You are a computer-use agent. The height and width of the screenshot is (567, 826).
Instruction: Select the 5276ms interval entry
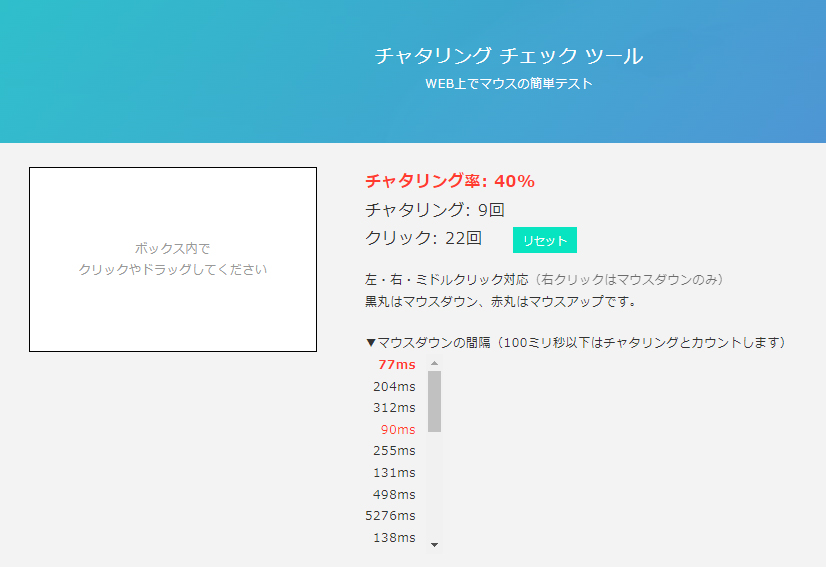click(390, 516)
